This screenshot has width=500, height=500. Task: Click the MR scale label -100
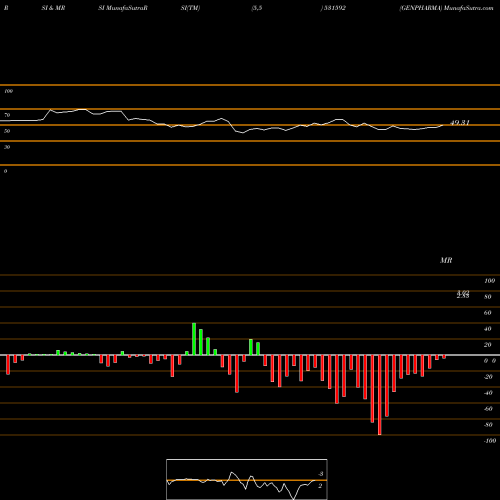point(490,441)
